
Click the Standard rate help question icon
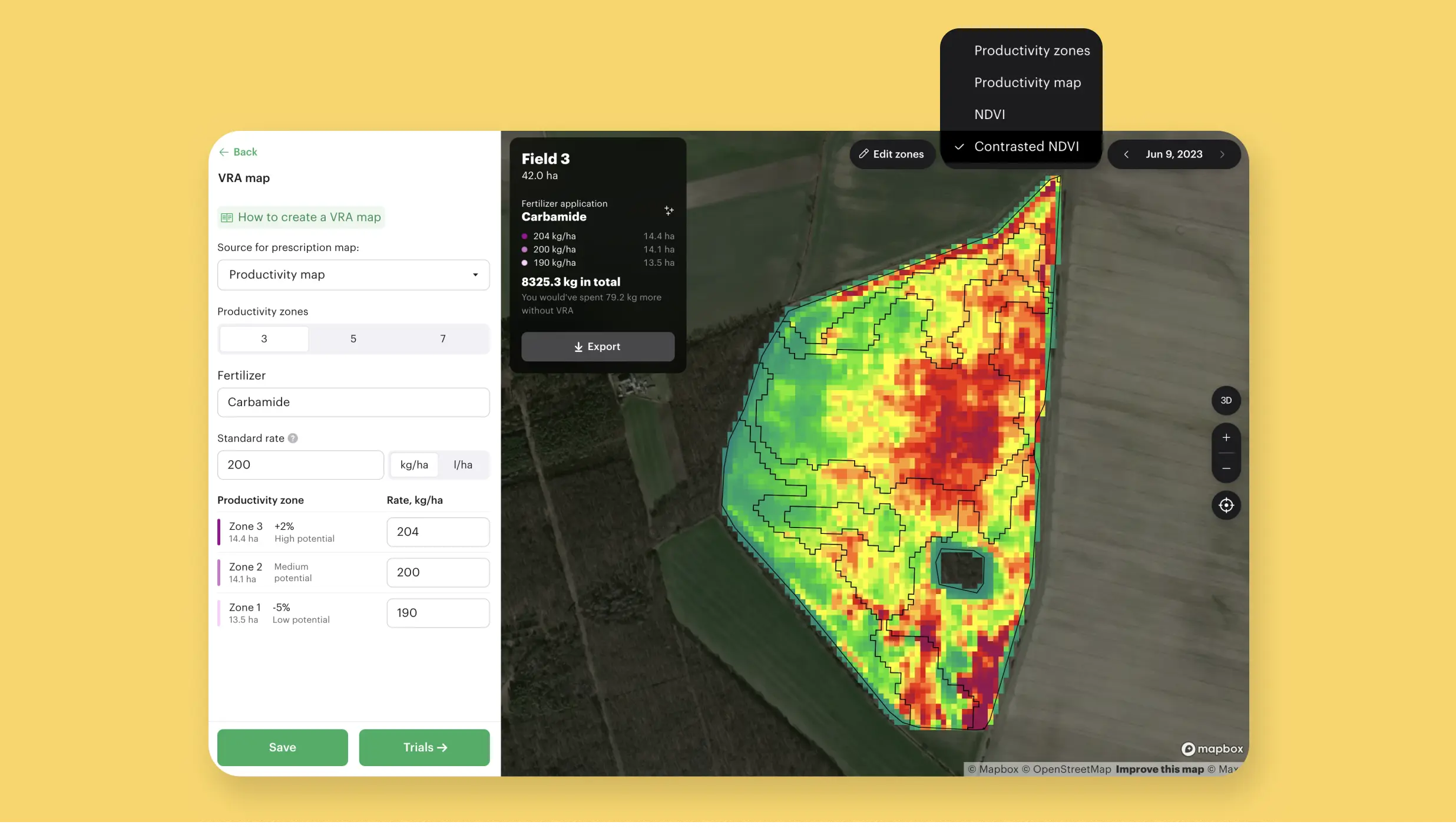click(293, 438)
